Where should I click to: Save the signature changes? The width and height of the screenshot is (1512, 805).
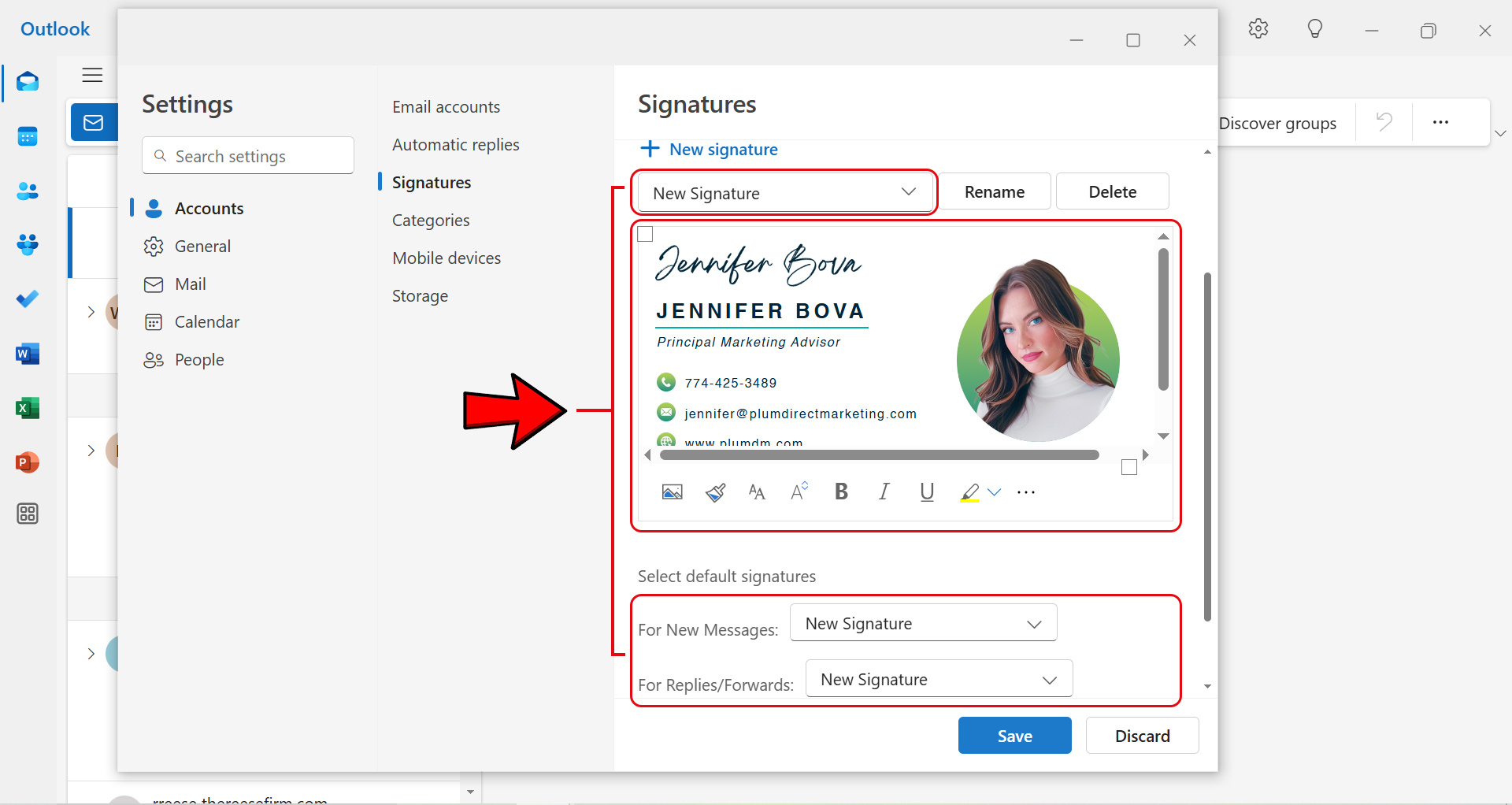click(1014, 735)
